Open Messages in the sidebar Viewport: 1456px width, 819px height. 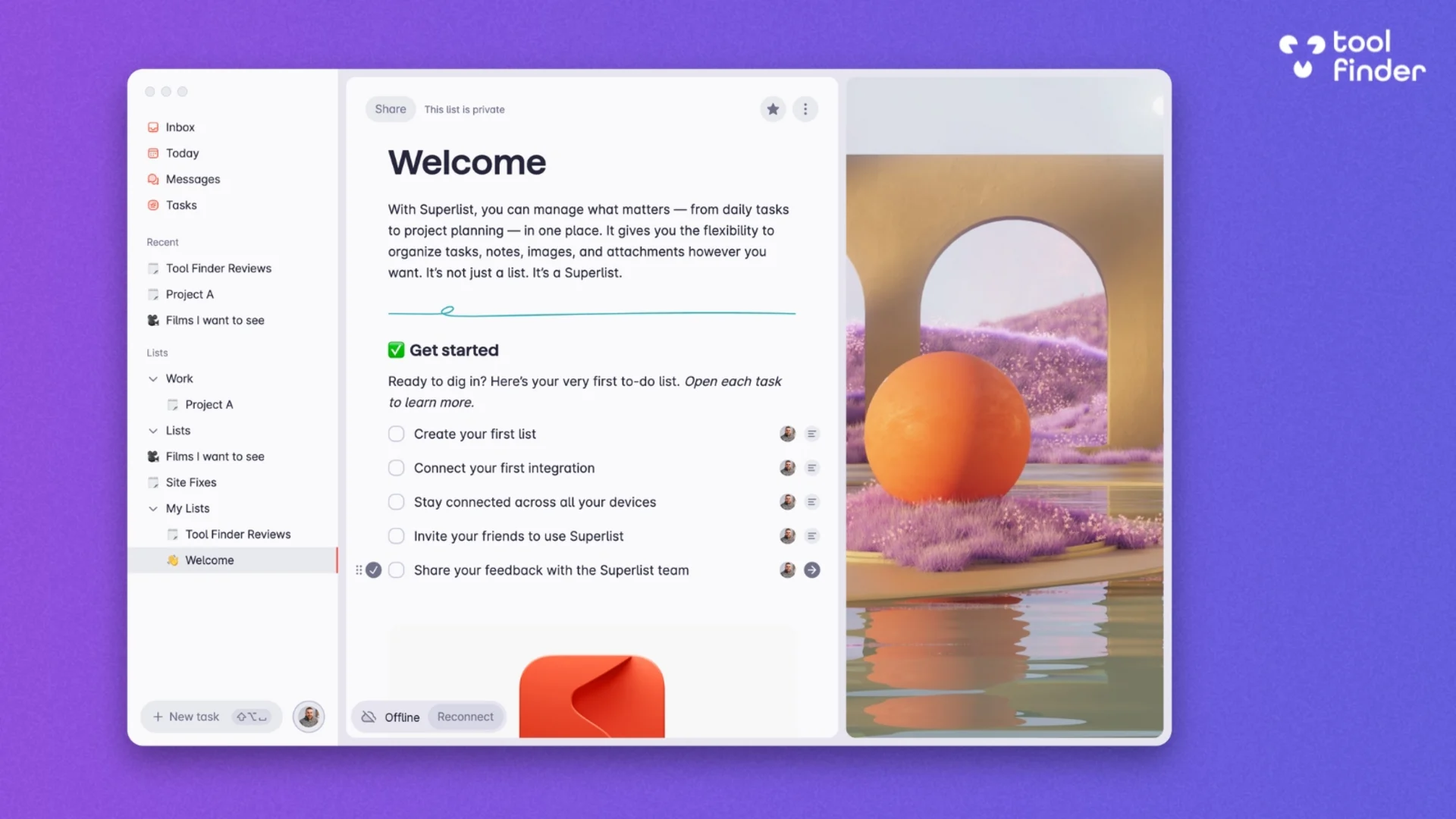pos(193,179)
